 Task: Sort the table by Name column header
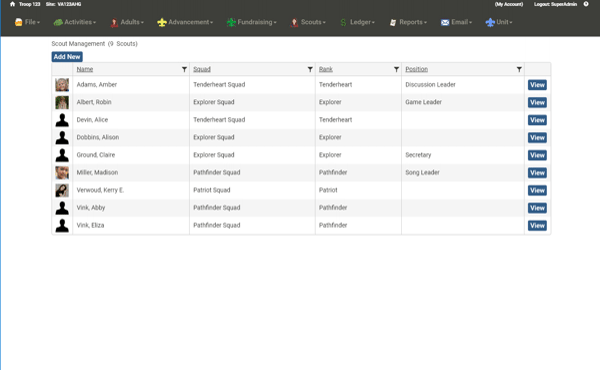pyautogui.click(x=85, y=69)
